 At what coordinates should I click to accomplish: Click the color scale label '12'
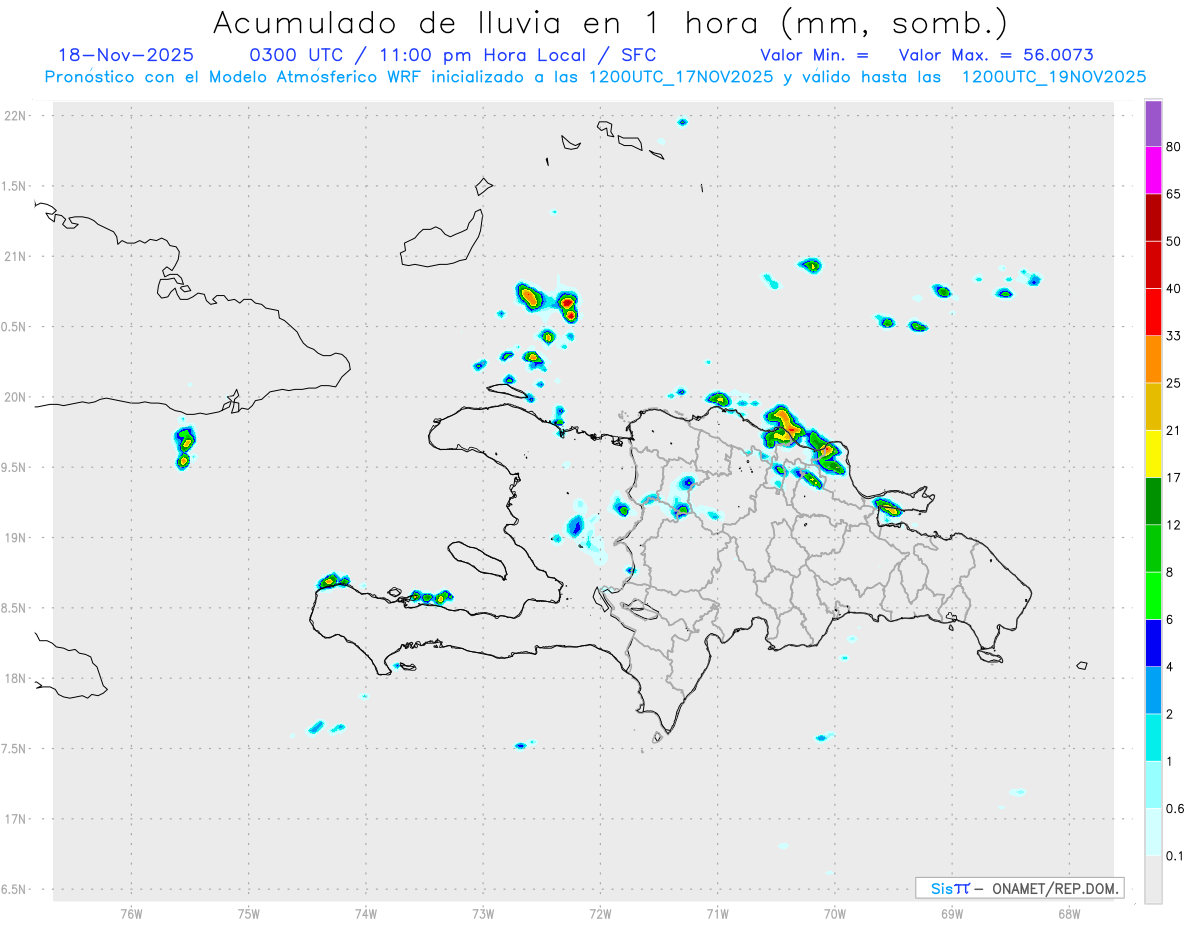[1174, 524]
